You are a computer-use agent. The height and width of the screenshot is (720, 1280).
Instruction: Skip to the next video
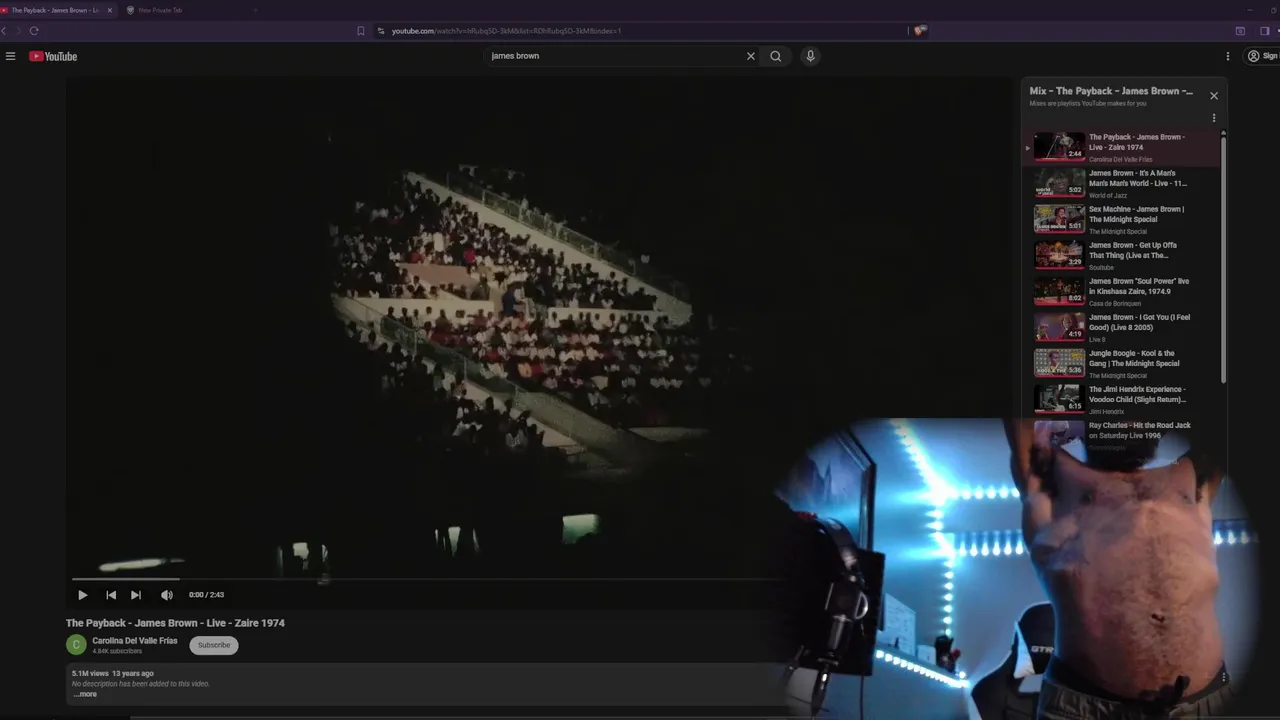[x=136, y=595]
